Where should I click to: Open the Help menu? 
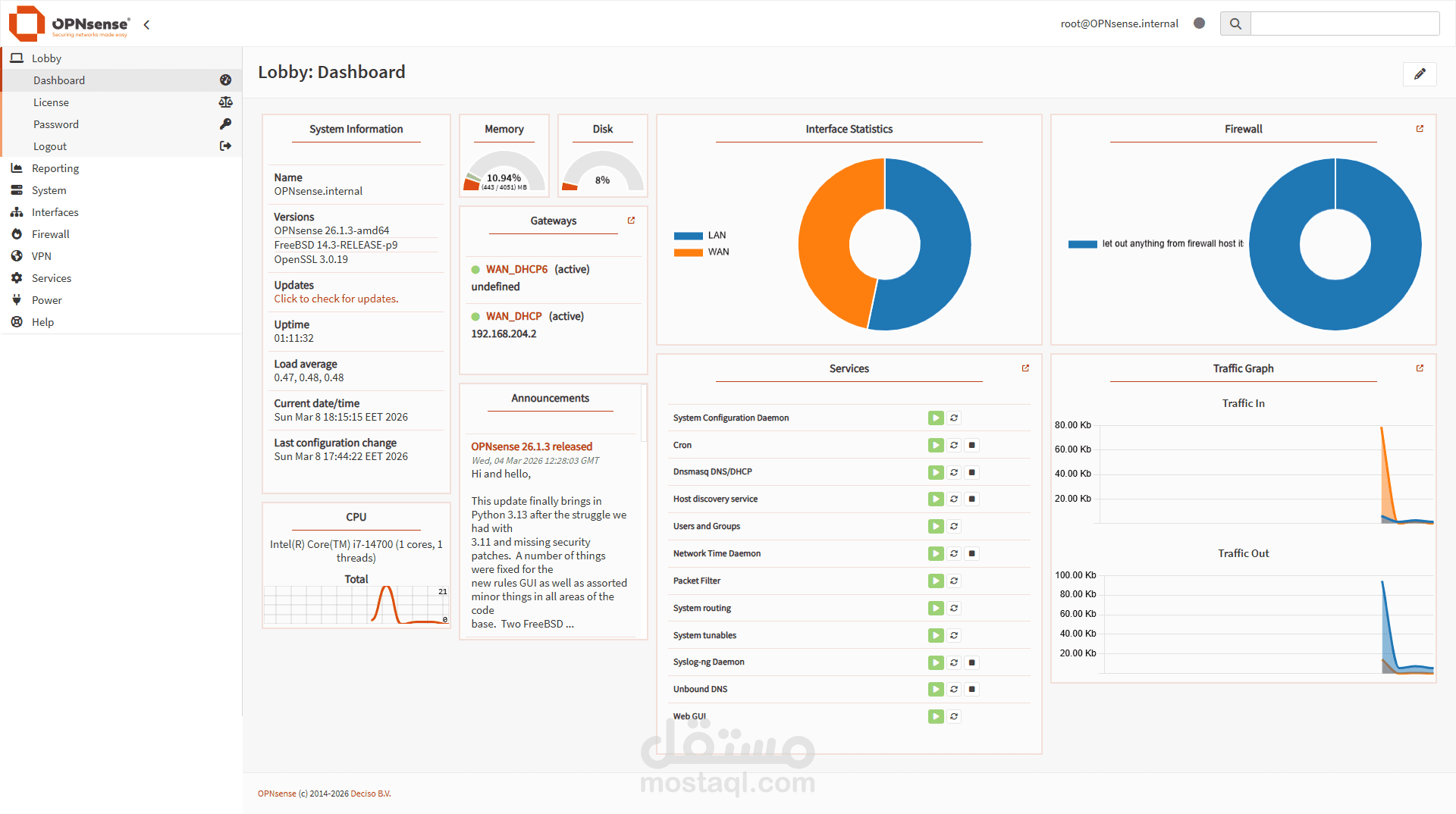[121, 322]
